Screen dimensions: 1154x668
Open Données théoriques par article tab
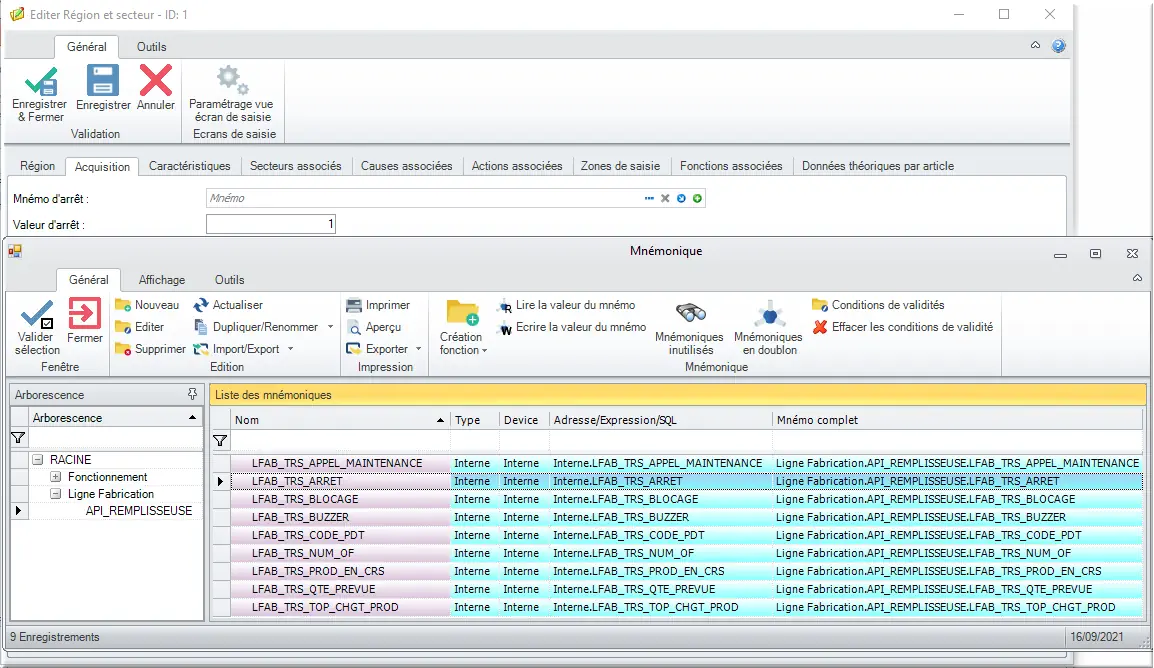point(877,166)
